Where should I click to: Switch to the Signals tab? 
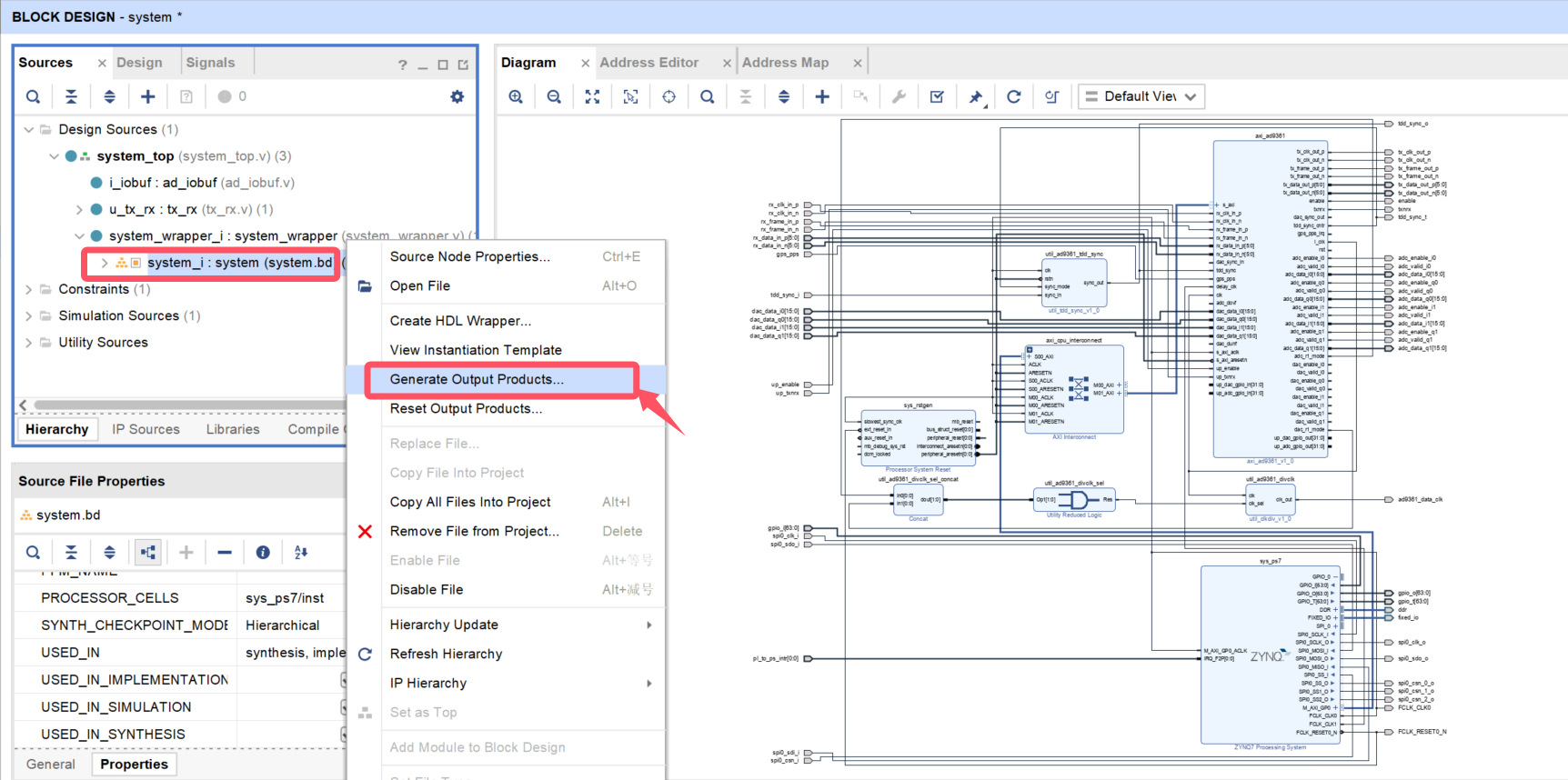click(x=210, y=63)
